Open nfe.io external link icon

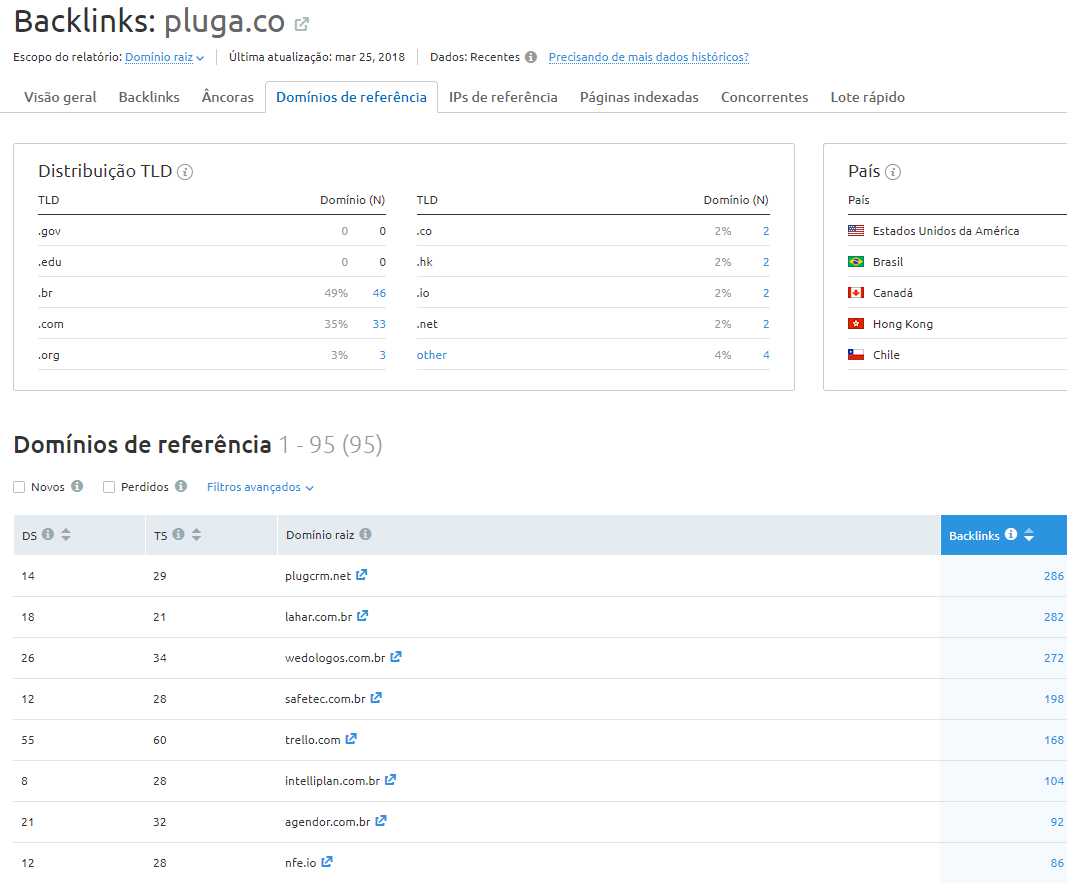[327, 861]
